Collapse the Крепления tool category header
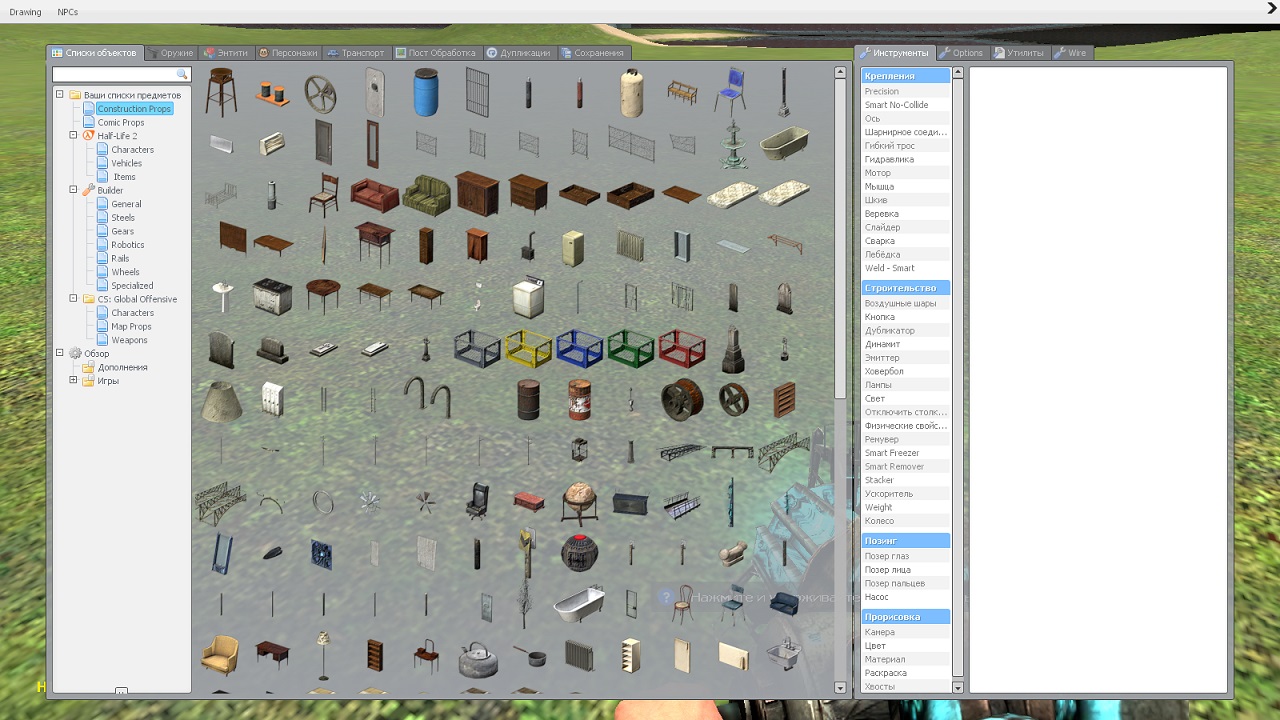The height and width of the screenshot is (720, 1280). pyautogui.click(x=905, y=76)
